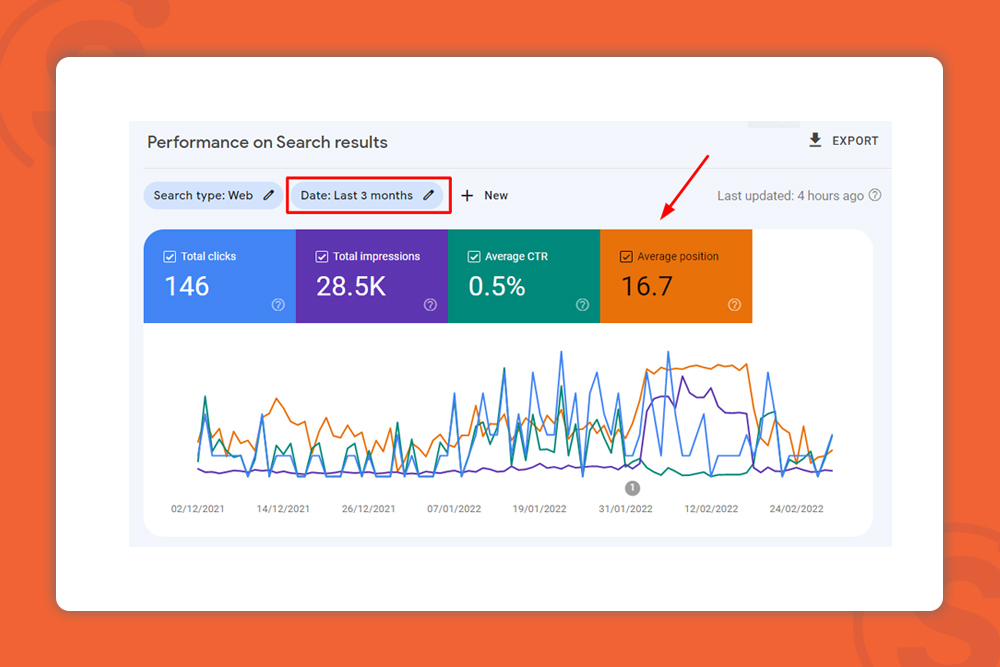Click the 24/02/2022 axis date label
Viewport: 1000px width, 667px height.
click(797, 509)
